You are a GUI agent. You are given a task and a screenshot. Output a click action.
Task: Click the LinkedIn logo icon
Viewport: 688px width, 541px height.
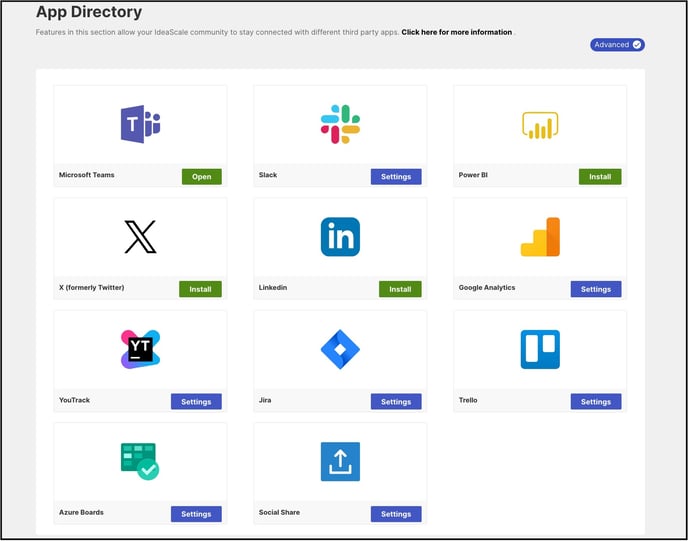(x=340, y=237)
